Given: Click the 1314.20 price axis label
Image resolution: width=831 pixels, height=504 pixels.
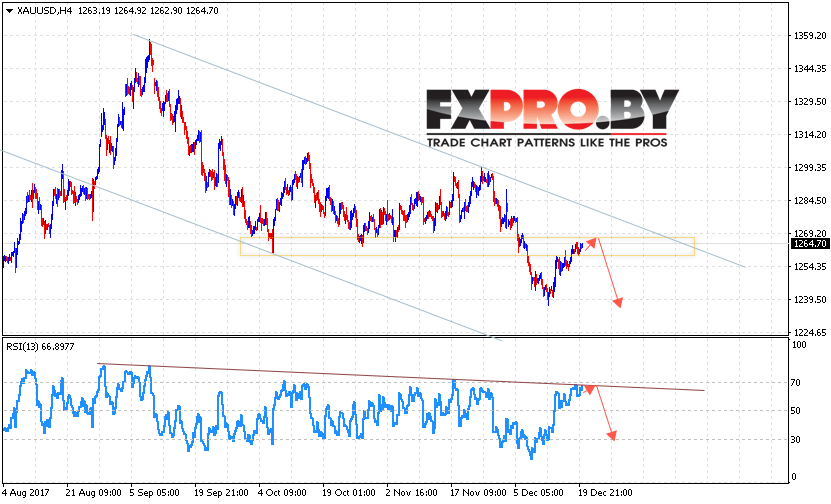Looking at the screenshot, I should point(809,135).
